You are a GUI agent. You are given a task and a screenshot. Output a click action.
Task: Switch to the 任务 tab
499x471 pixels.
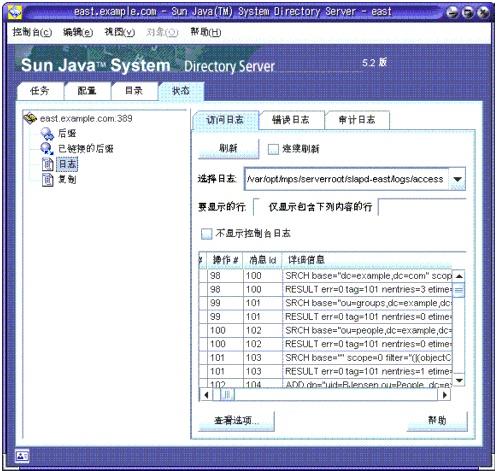click(x=40, y=91)
